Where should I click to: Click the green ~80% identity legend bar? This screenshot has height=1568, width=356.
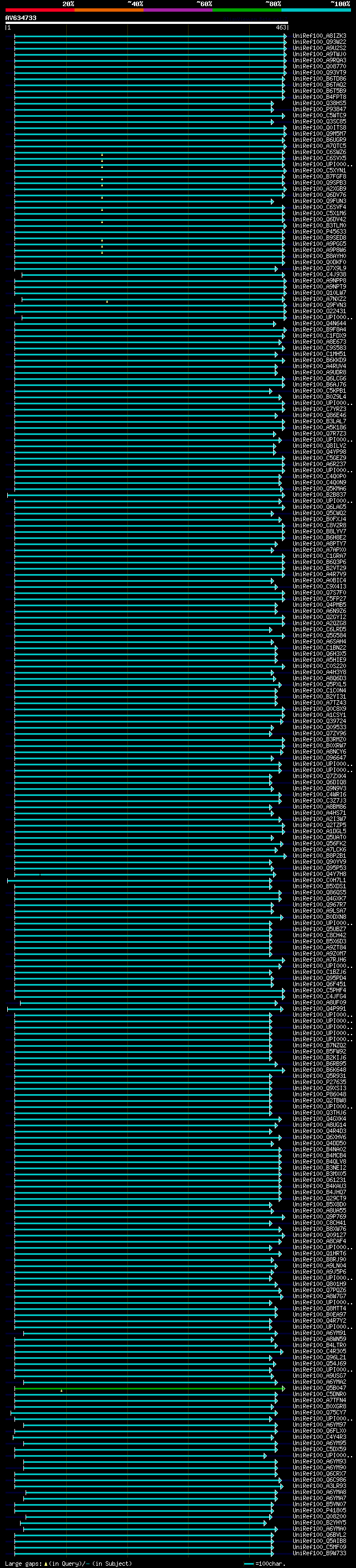(247, 11)
